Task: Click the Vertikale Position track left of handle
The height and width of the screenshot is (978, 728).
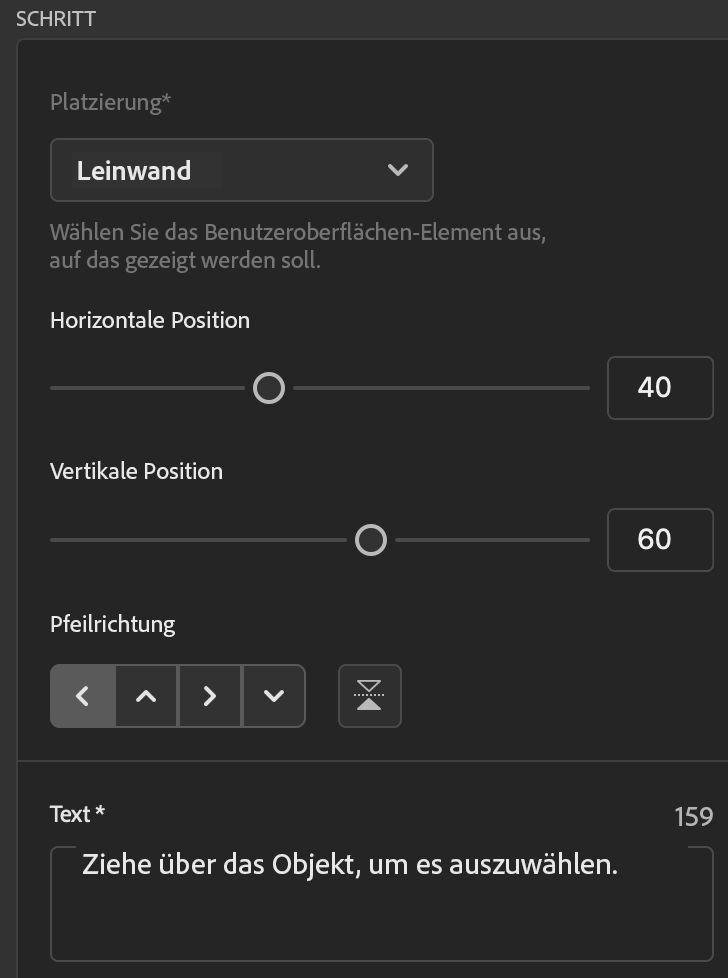Action: click(200, 541)
